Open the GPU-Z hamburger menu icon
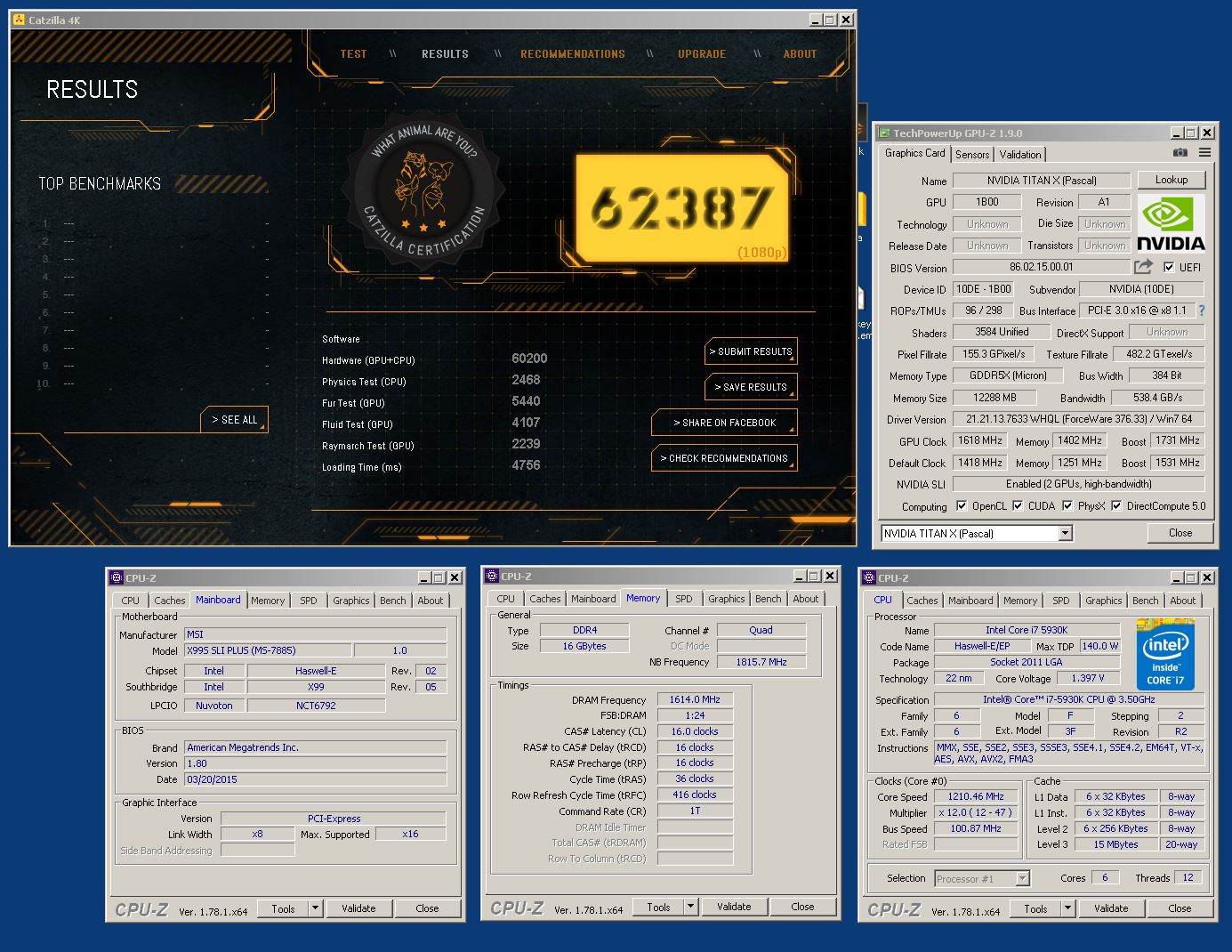The height and width of the screenshot is (952, 1232). tap(1204, 153)
